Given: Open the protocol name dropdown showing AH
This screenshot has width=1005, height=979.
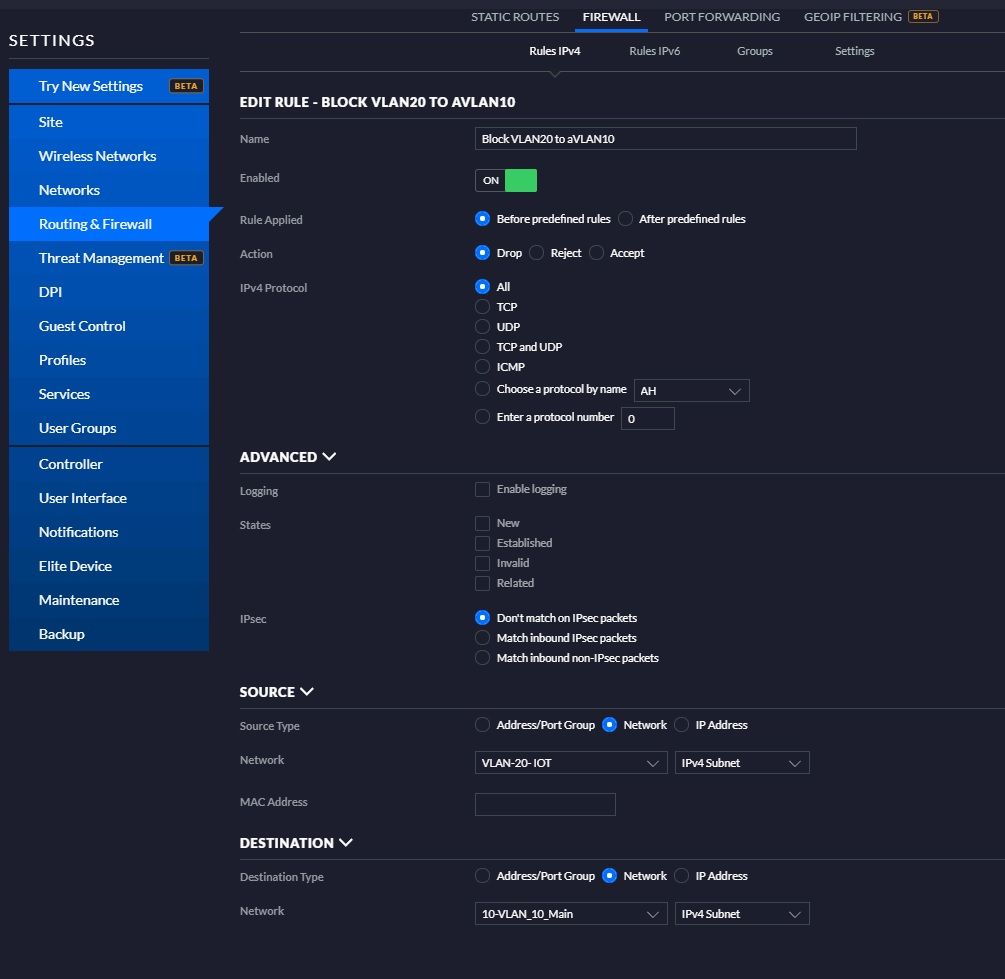Looking at the screenshot, I should (691, 391).
